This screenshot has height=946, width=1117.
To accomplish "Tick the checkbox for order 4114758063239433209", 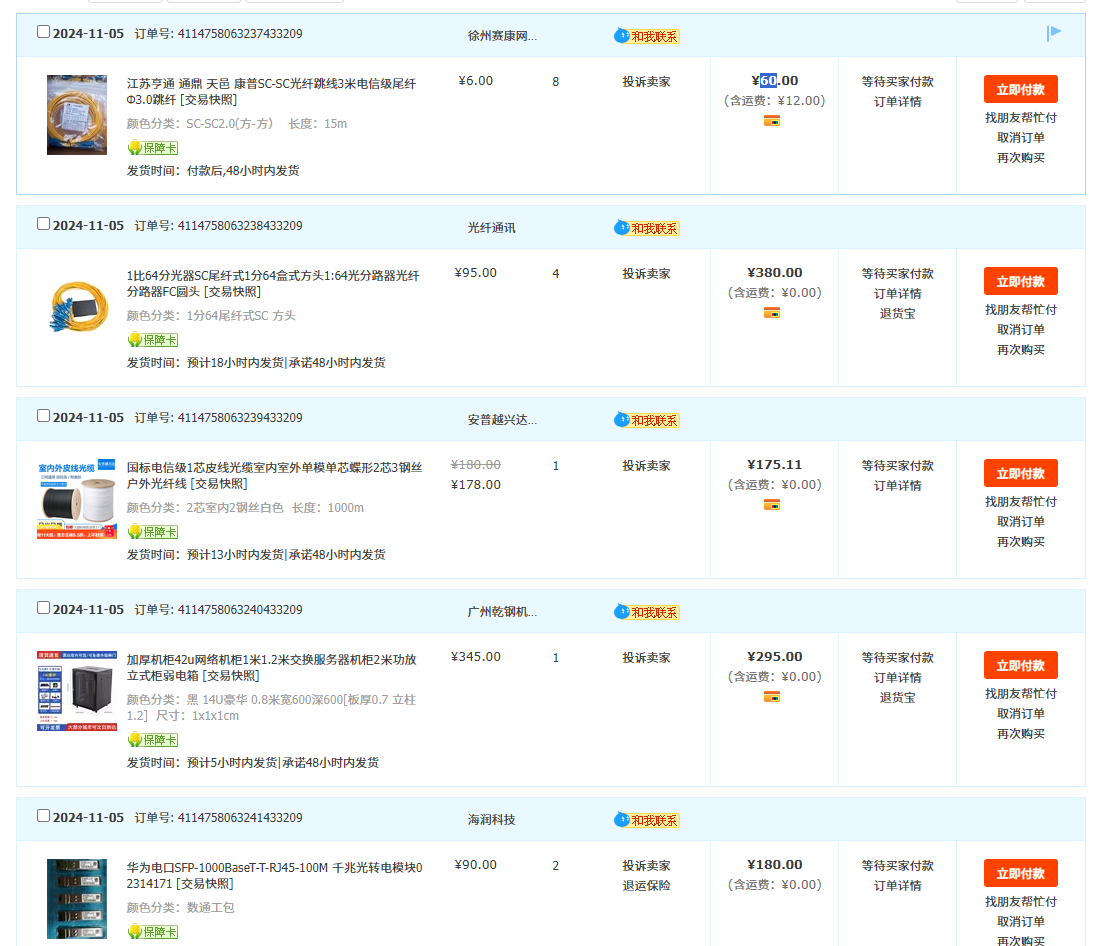I will pyautogui.click(x=43, y=416).
